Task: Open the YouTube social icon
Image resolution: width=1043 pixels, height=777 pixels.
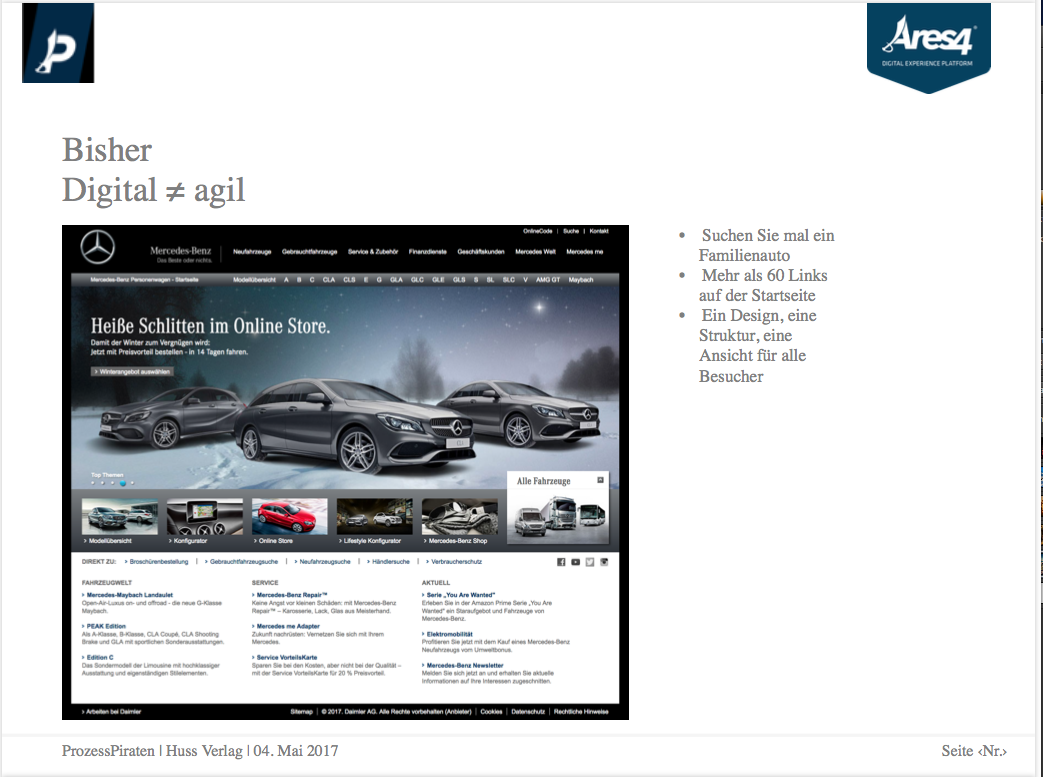Action: coord(575,562)
